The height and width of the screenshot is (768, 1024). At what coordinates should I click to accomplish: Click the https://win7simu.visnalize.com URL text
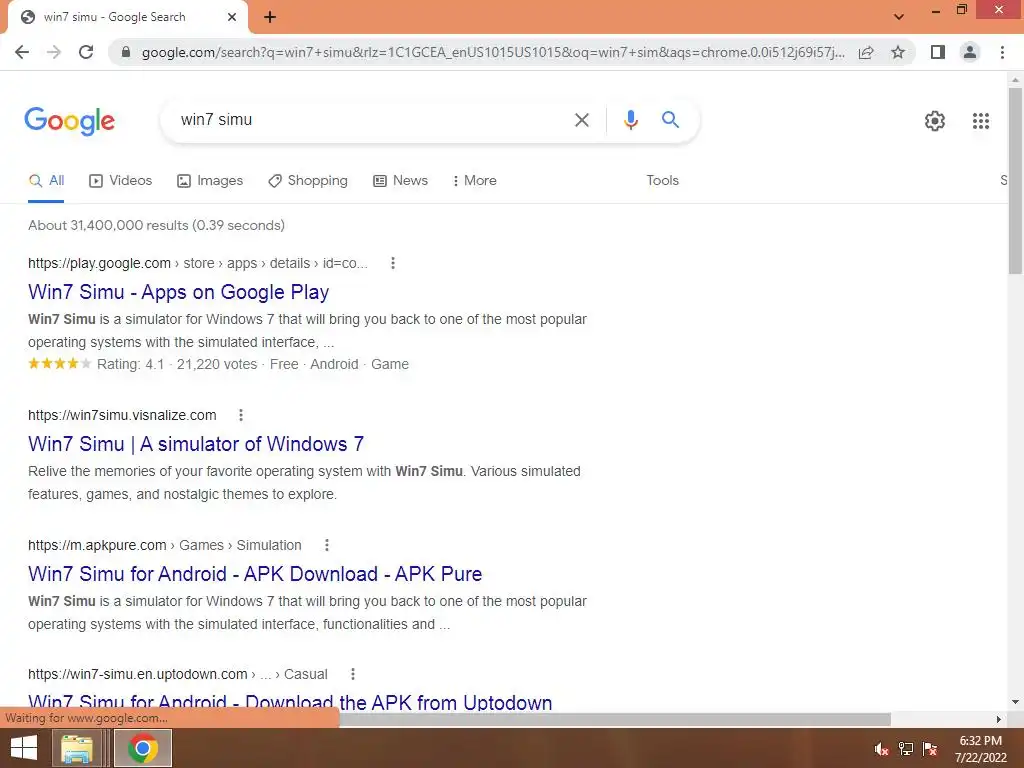click(x=122, y=415)
